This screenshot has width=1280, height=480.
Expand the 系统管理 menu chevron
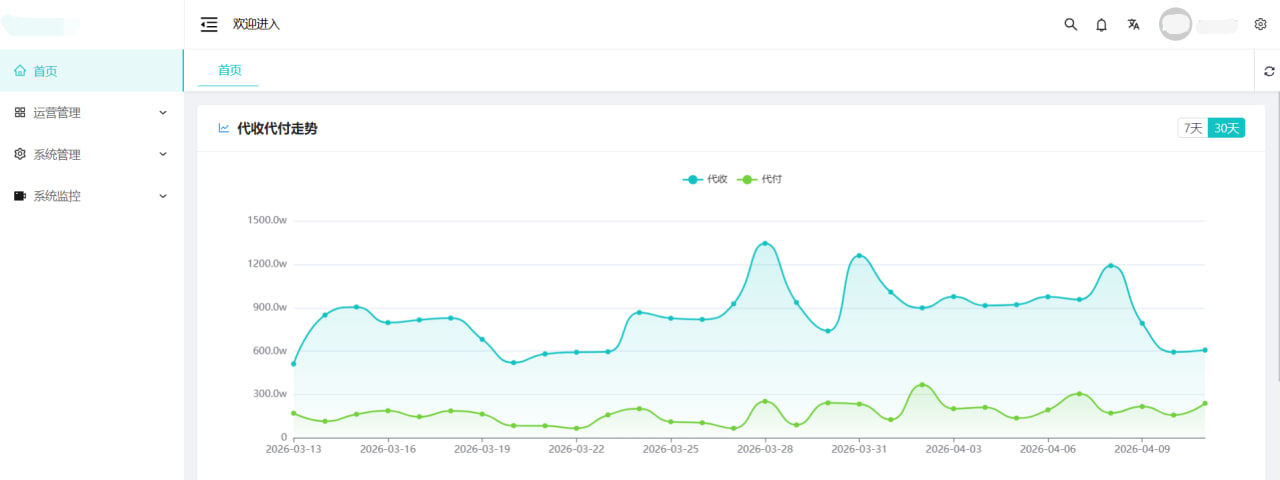(163, 154)
